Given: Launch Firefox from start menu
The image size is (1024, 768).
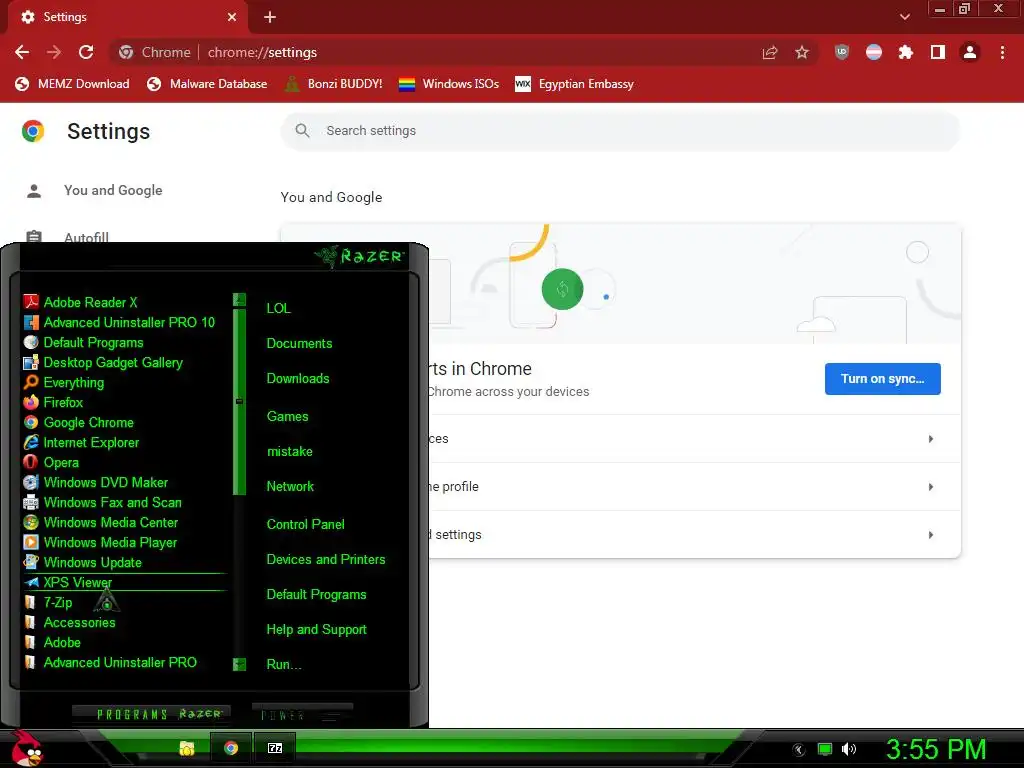Looking at the screenshot, I should pyautogui.click(x=53, y=402).
